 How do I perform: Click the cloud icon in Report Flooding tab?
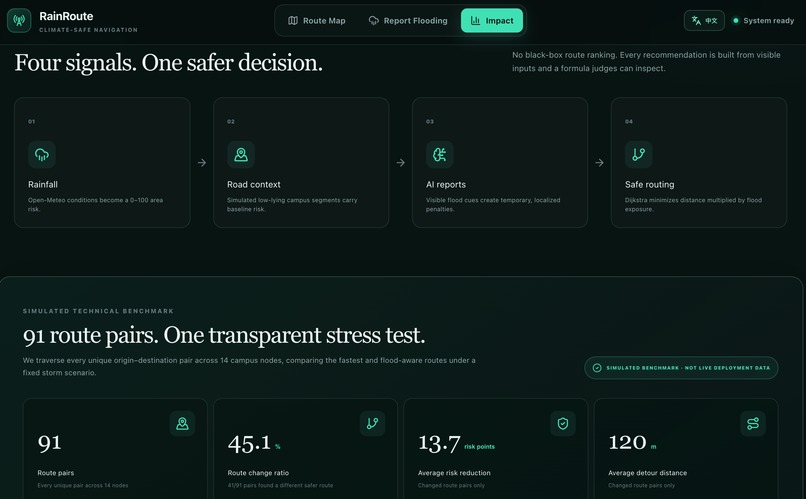click(x=374, y=21)
